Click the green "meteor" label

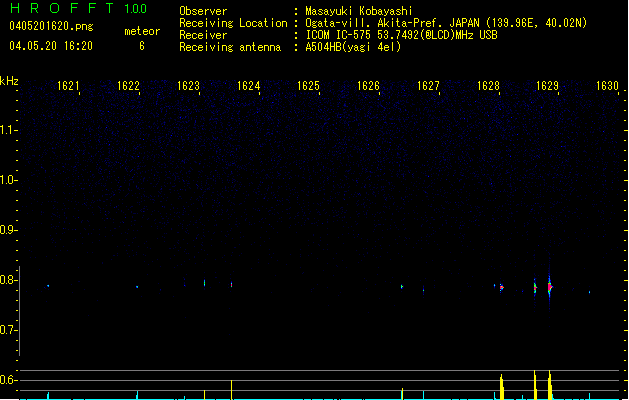point(142,31)
